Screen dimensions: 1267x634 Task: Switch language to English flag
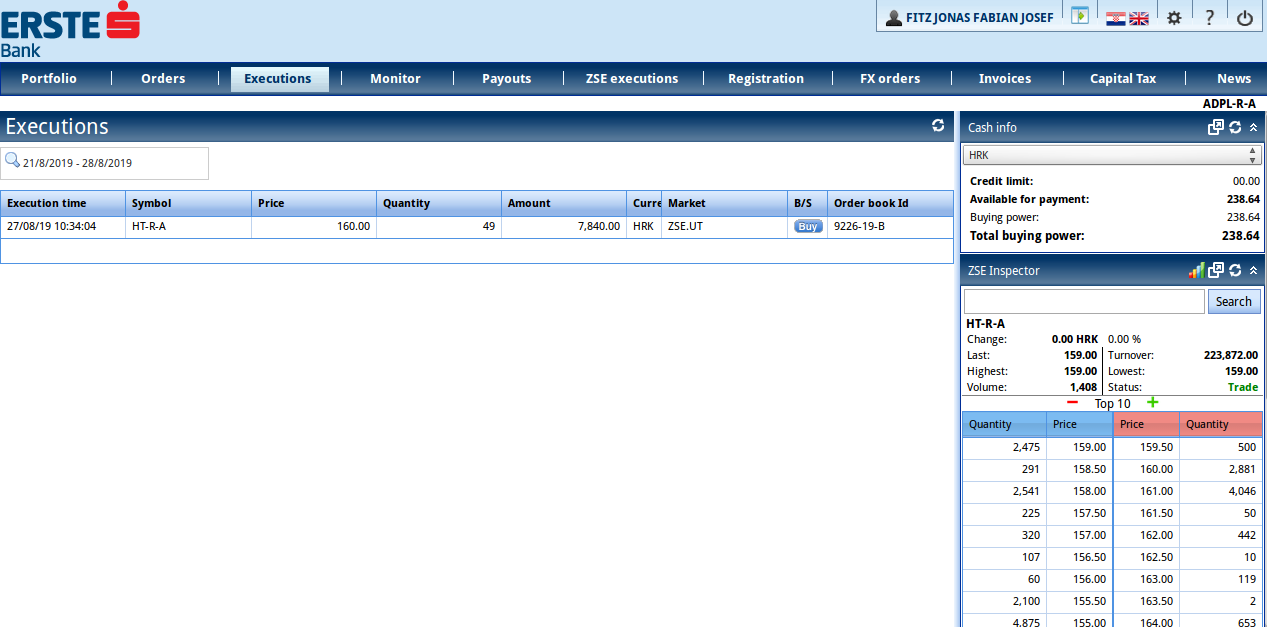coord(1139,18)
